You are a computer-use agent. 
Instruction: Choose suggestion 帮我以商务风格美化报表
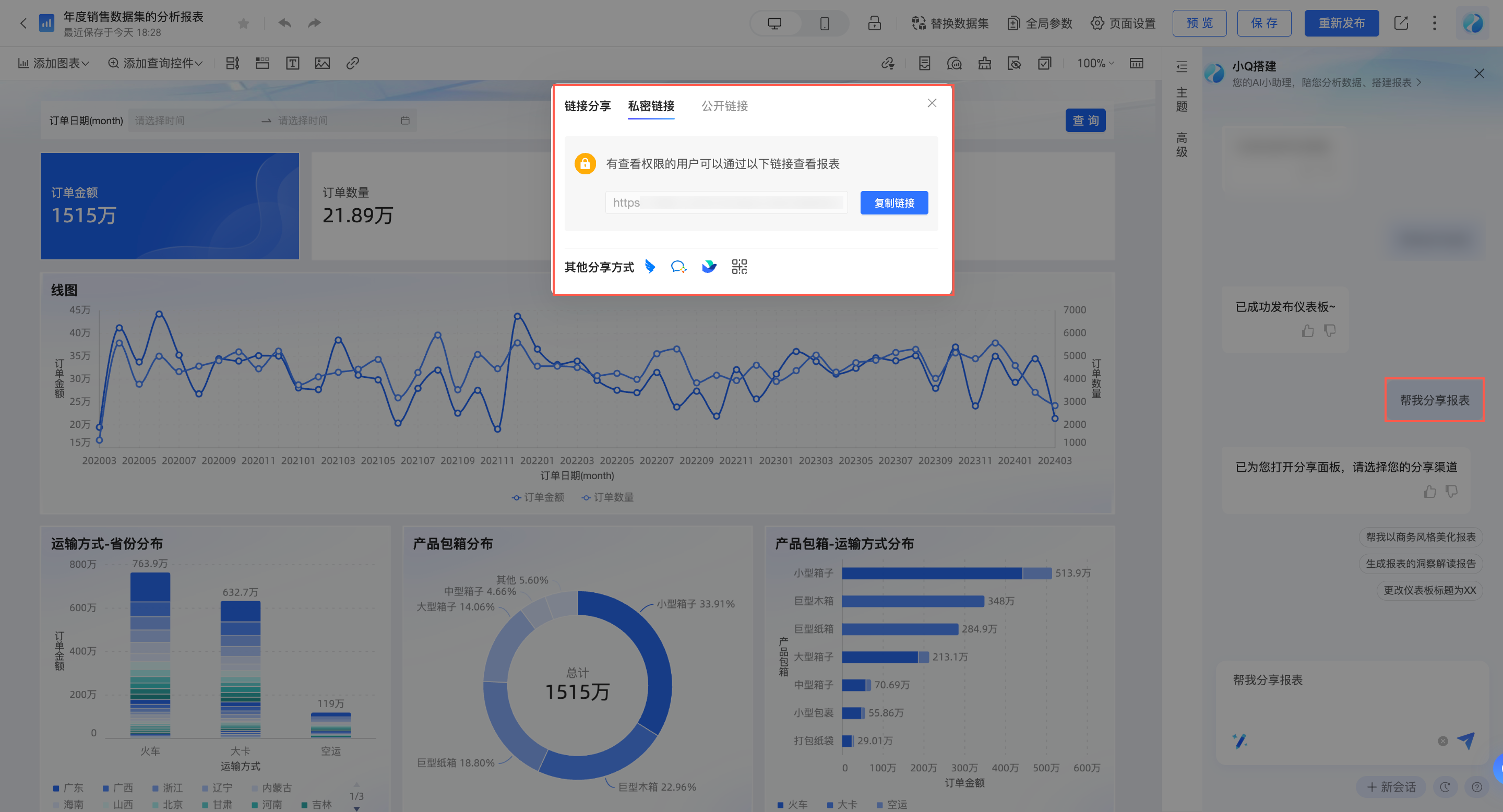click(x=1420, y=536)
